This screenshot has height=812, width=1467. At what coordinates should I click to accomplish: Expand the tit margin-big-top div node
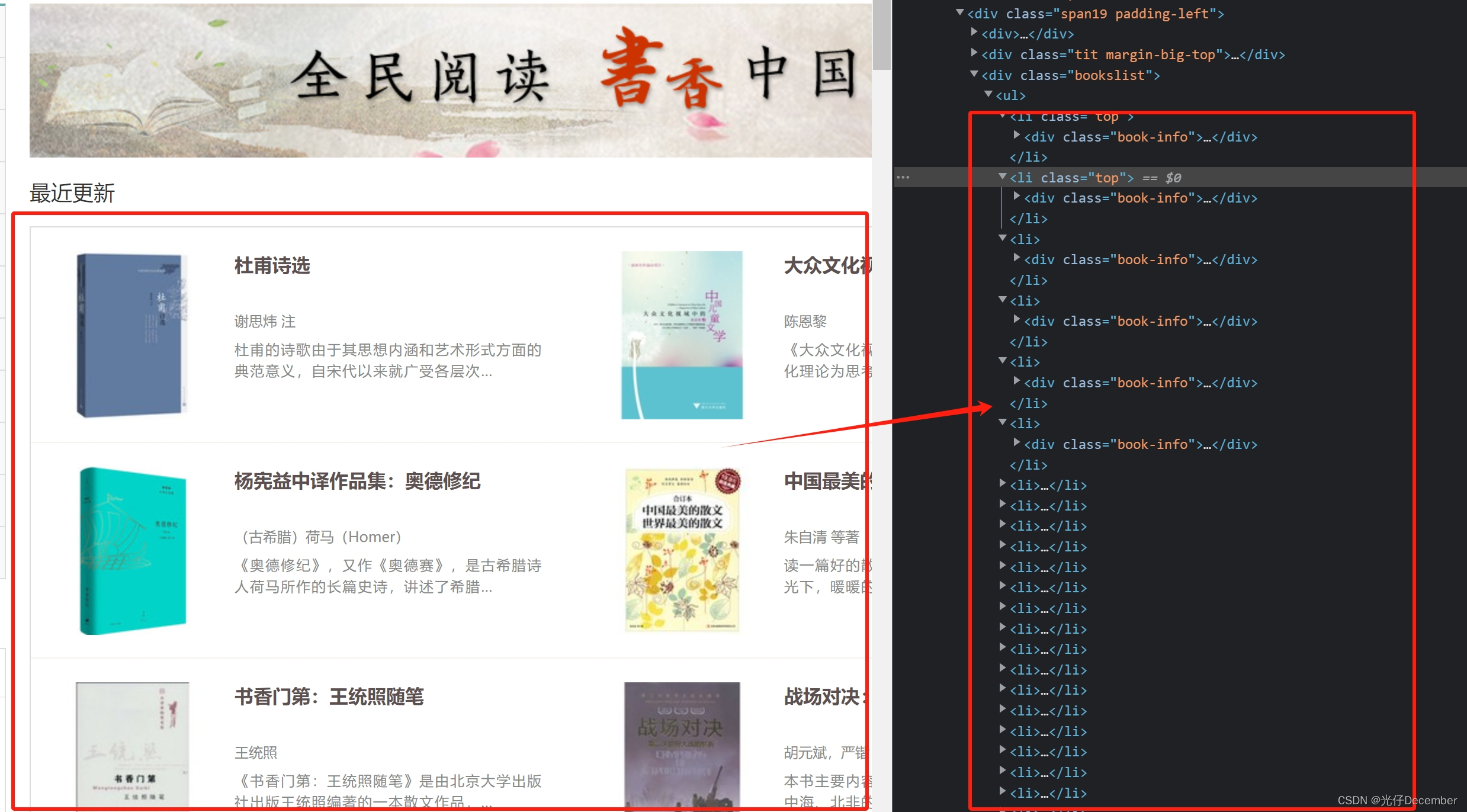pyautogui.click(x=974, y=53)
